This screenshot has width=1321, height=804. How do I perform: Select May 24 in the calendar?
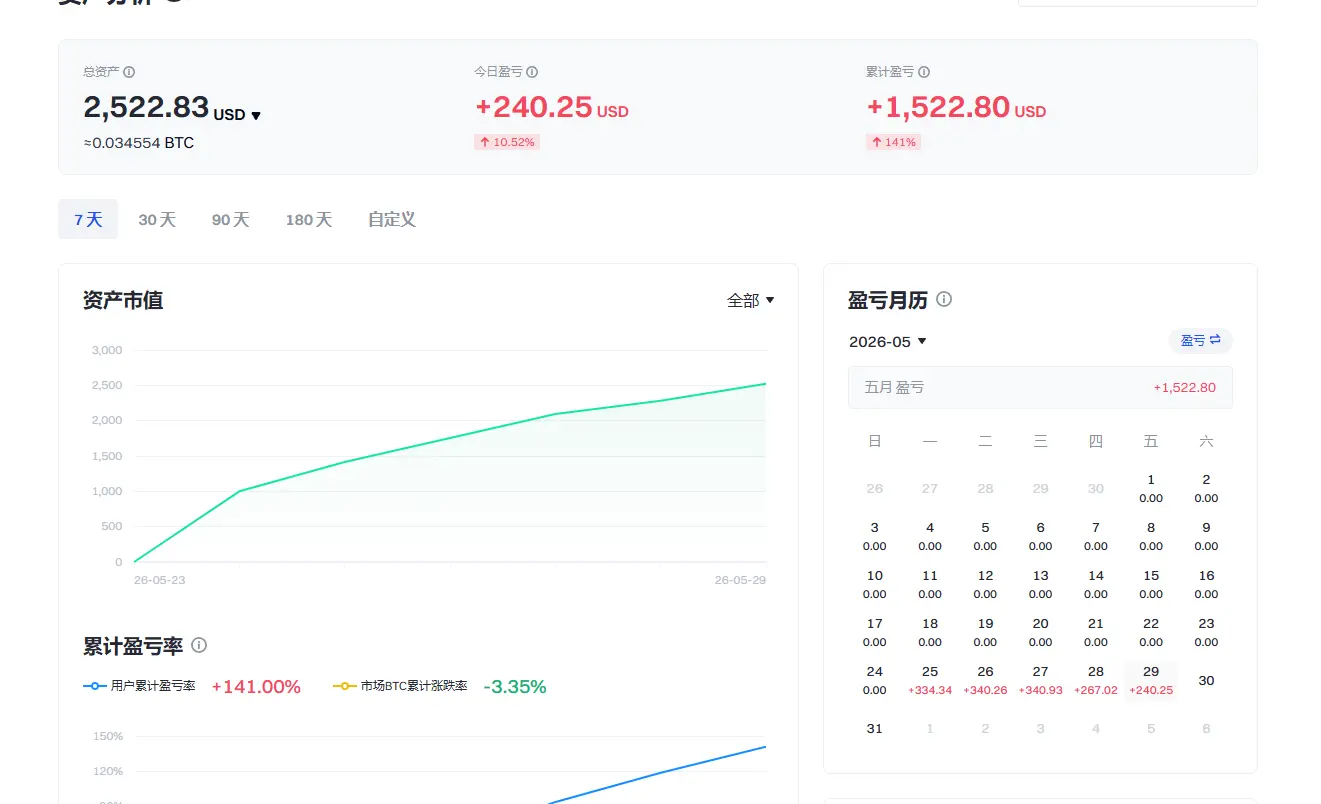[x=875, y=680]
